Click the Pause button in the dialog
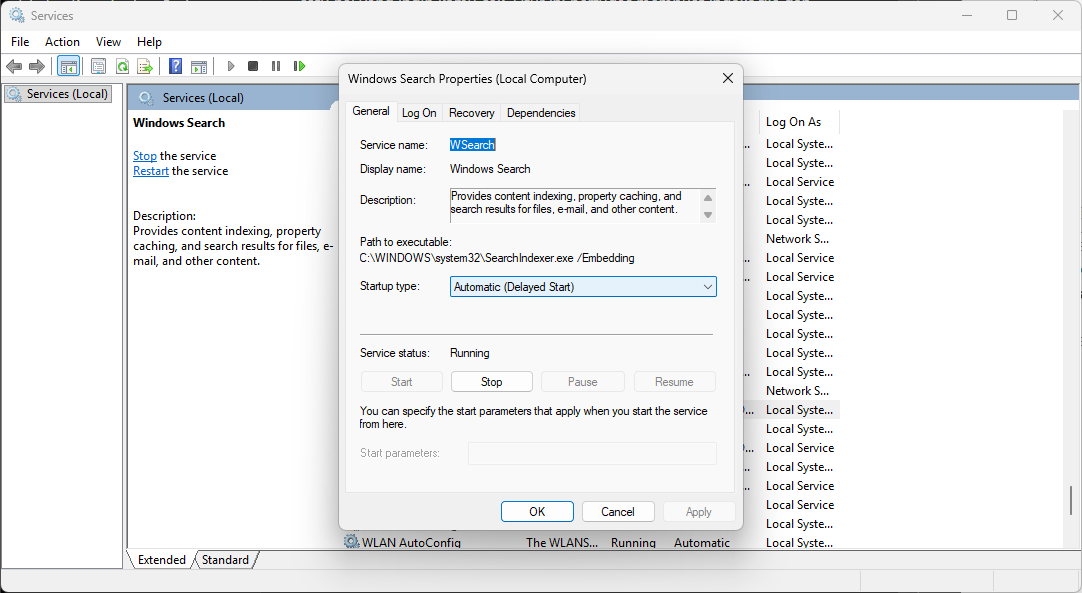 [582, 382]
